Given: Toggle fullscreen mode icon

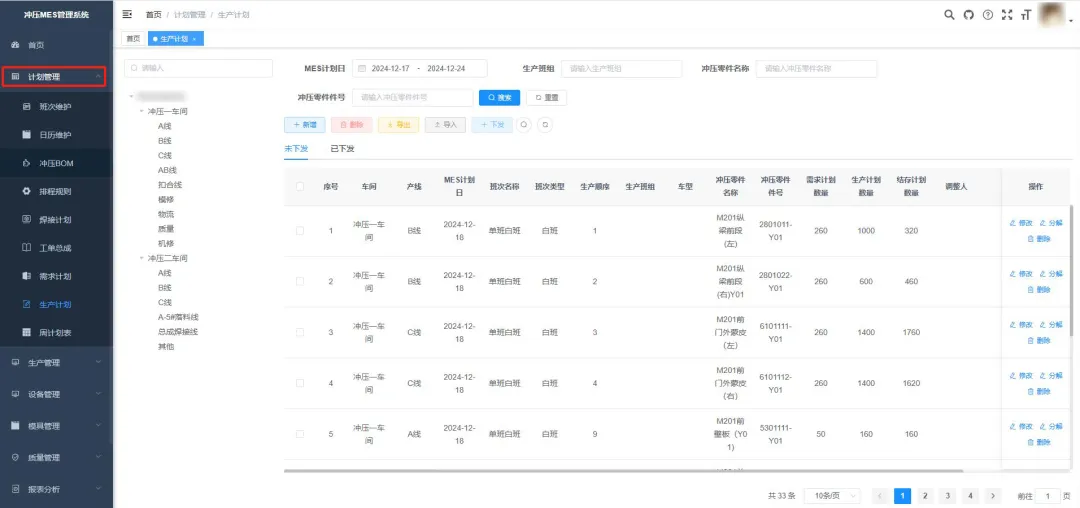Looking at the screenshot, I should (1007, 15).
